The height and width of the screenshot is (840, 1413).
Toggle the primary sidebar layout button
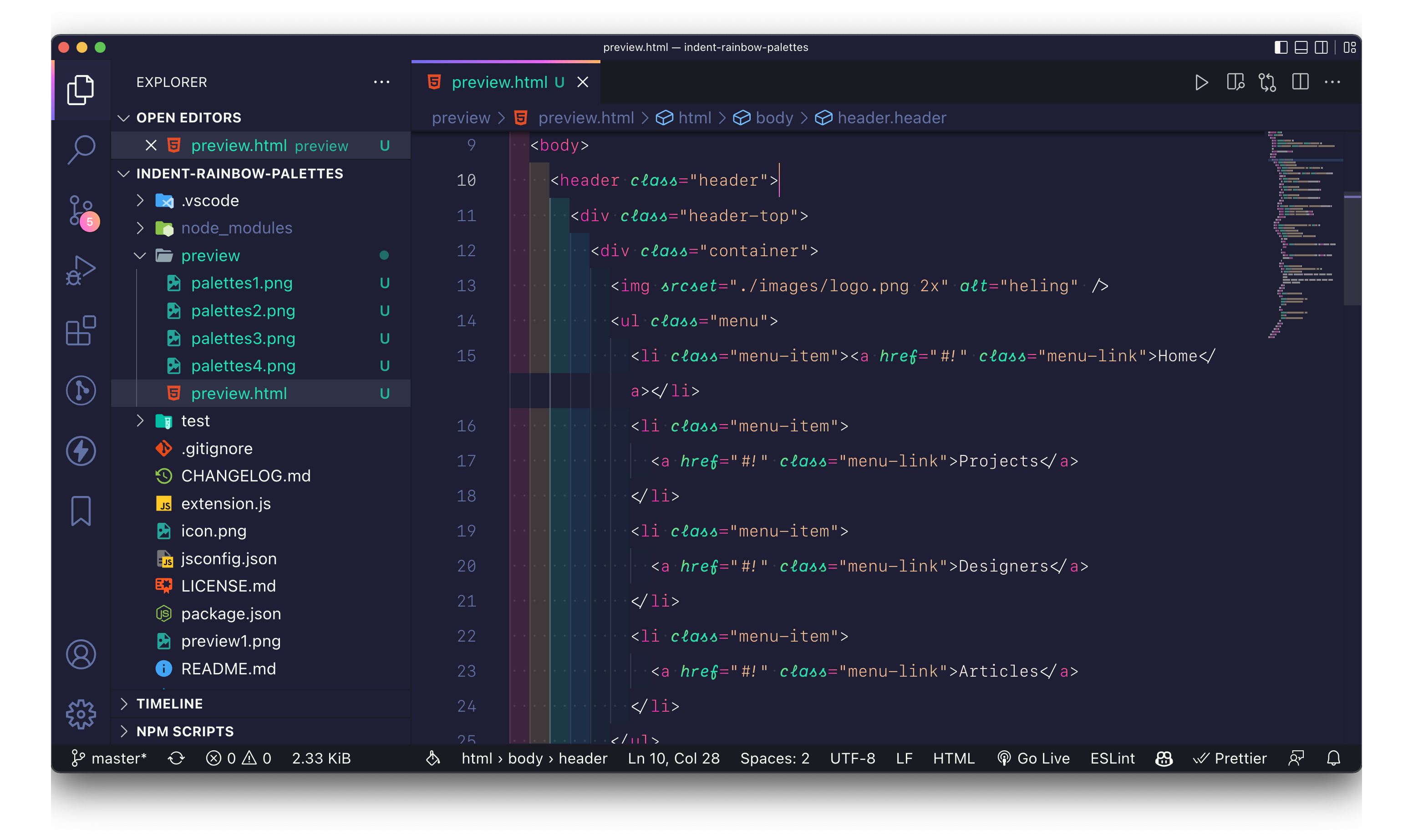pyautogui.click(x=1280, y=47)
